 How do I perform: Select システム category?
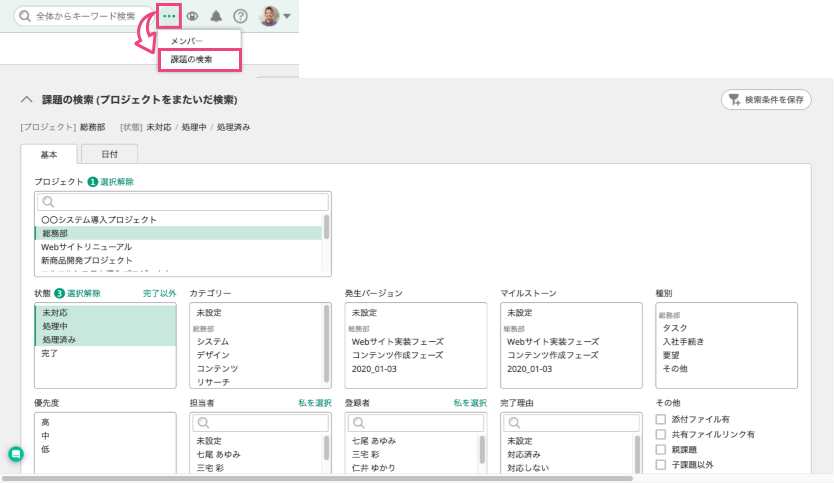point(256,342)
